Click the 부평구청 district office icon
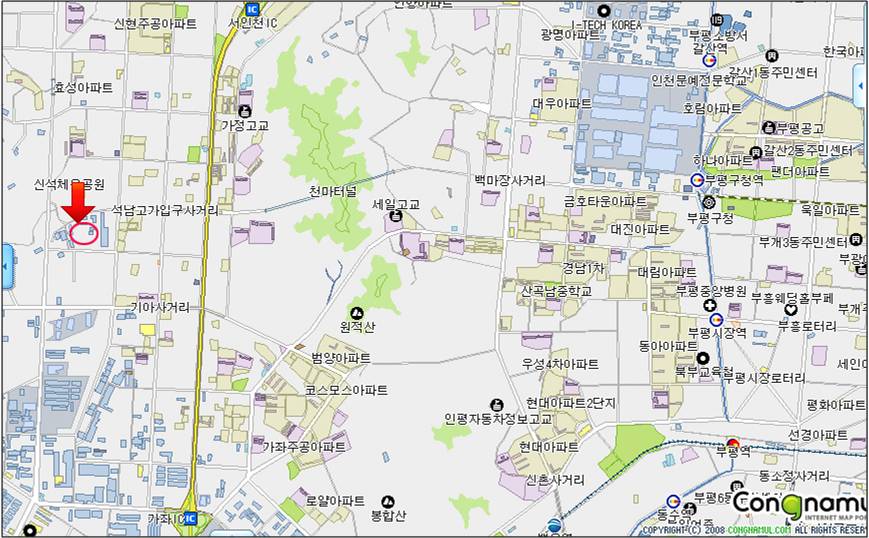The image size is (869, 538). (x=708, y=203)
